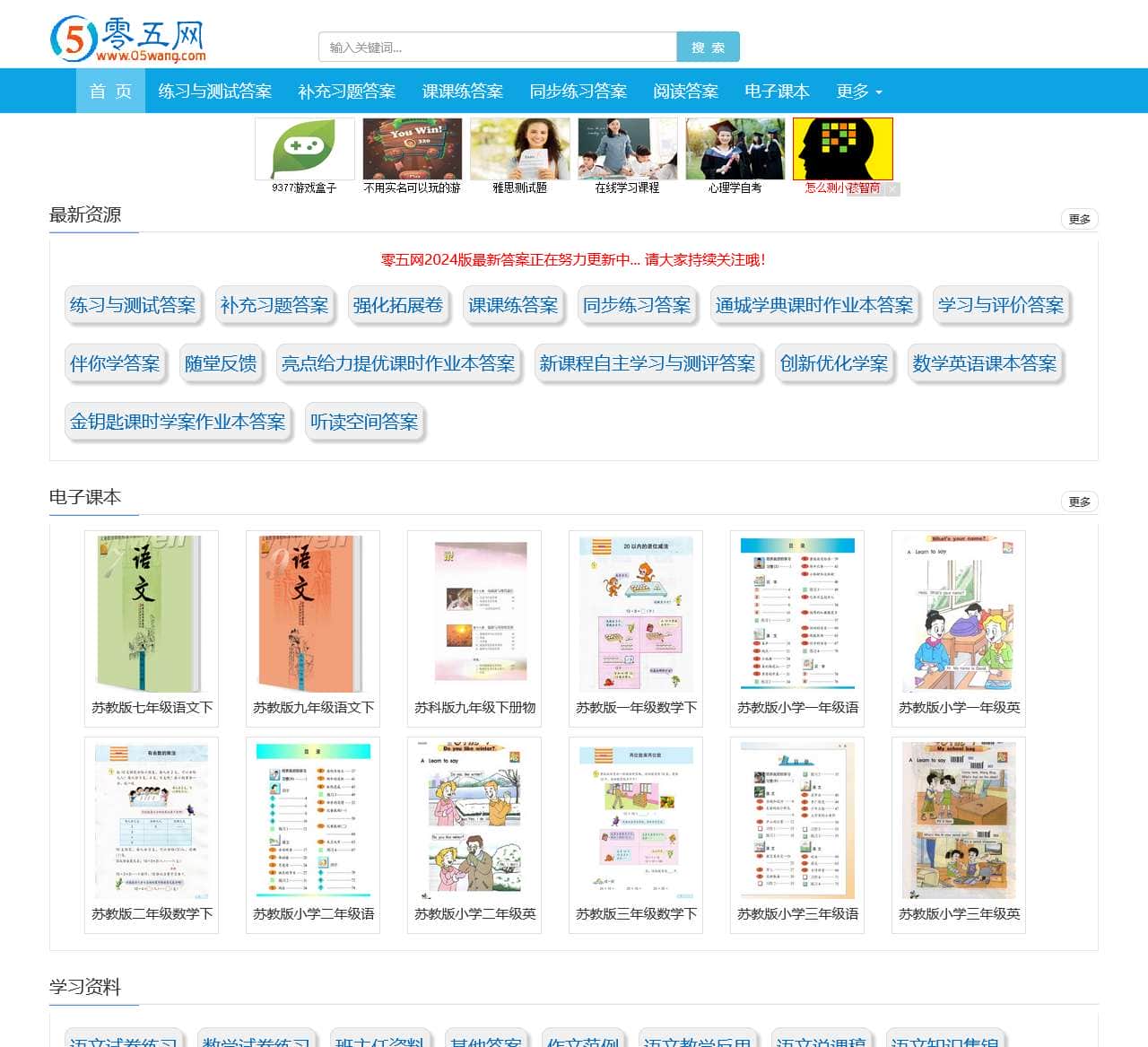Viewport: 1148px width, 1047px height.
Task: Open 课课练答案 in the navigation bar
Action: point(463,92)
